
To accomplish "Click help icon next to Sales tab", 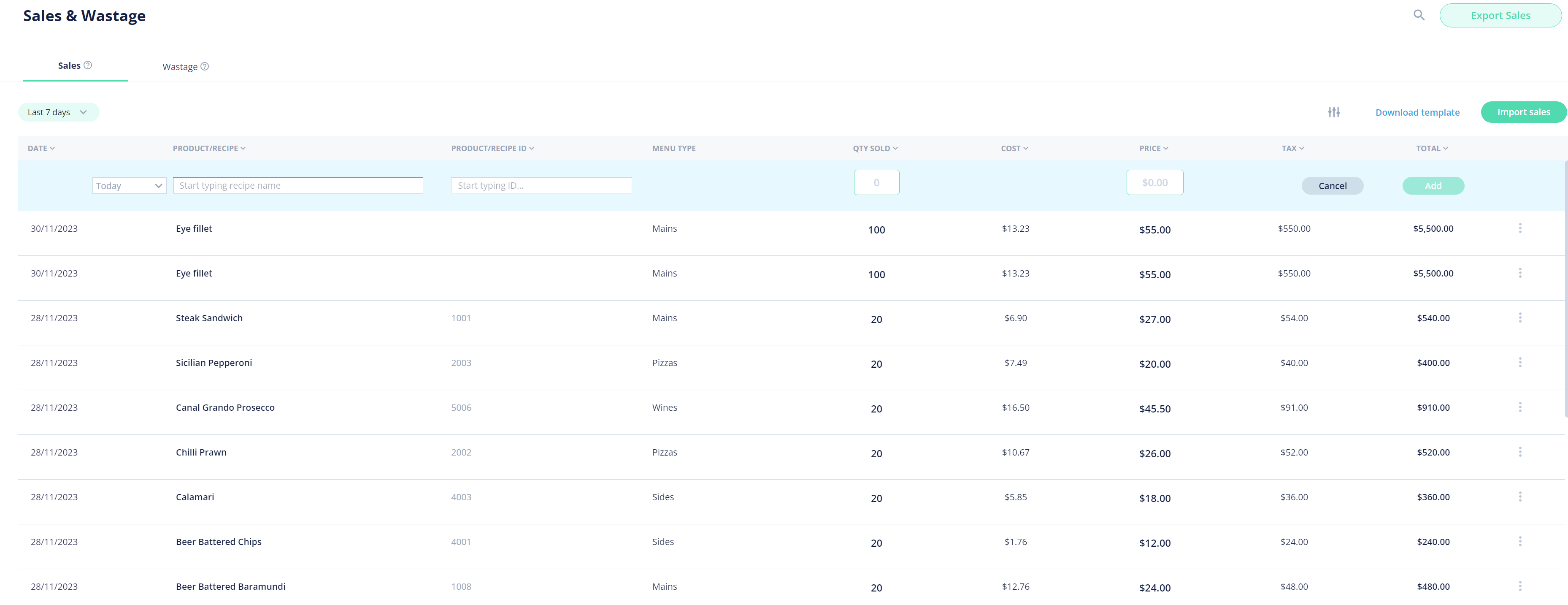I will [x=88, y=65].
